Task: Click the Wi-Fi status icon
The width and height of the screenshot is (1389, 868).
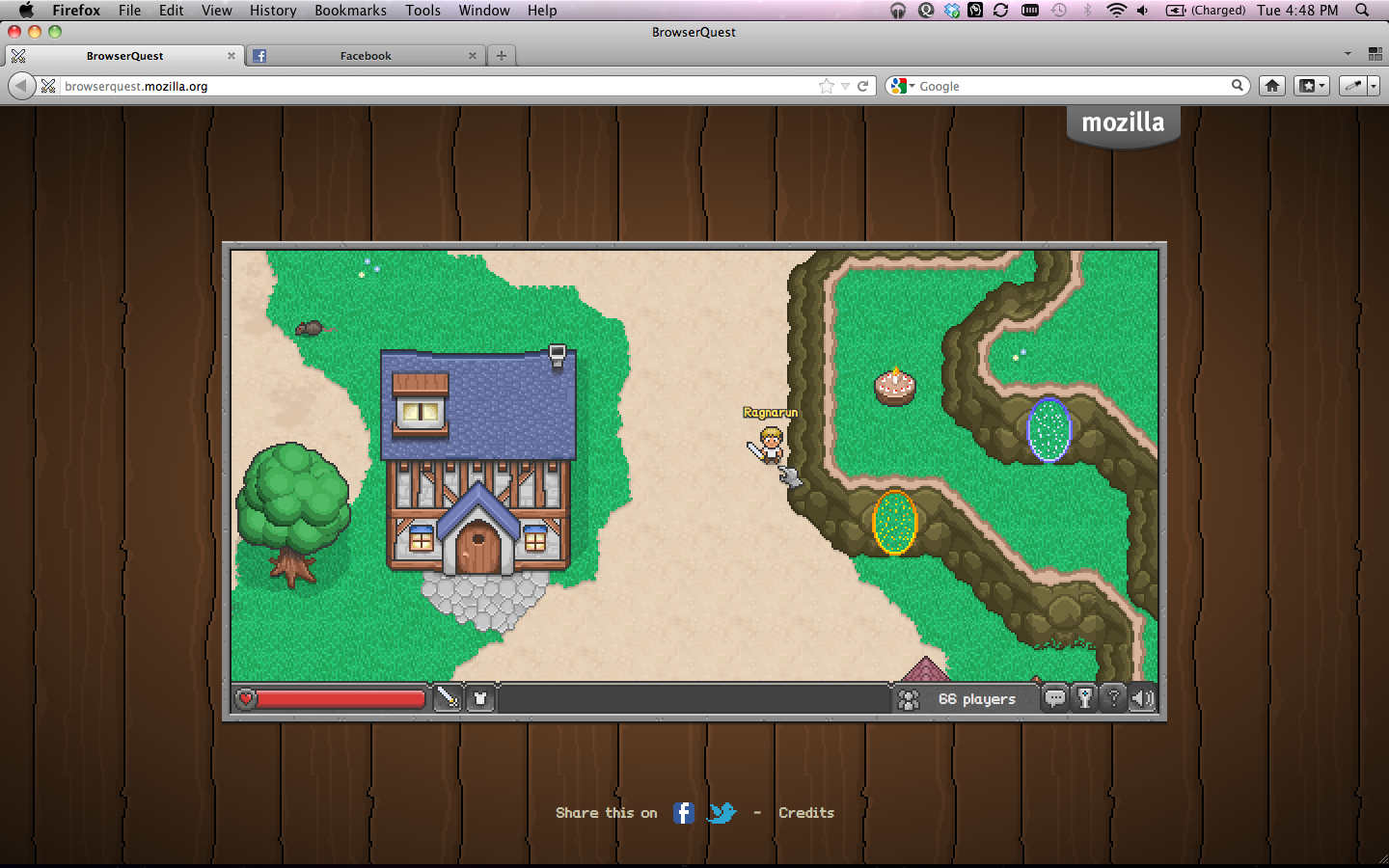Action: (x=1116, y=10)
